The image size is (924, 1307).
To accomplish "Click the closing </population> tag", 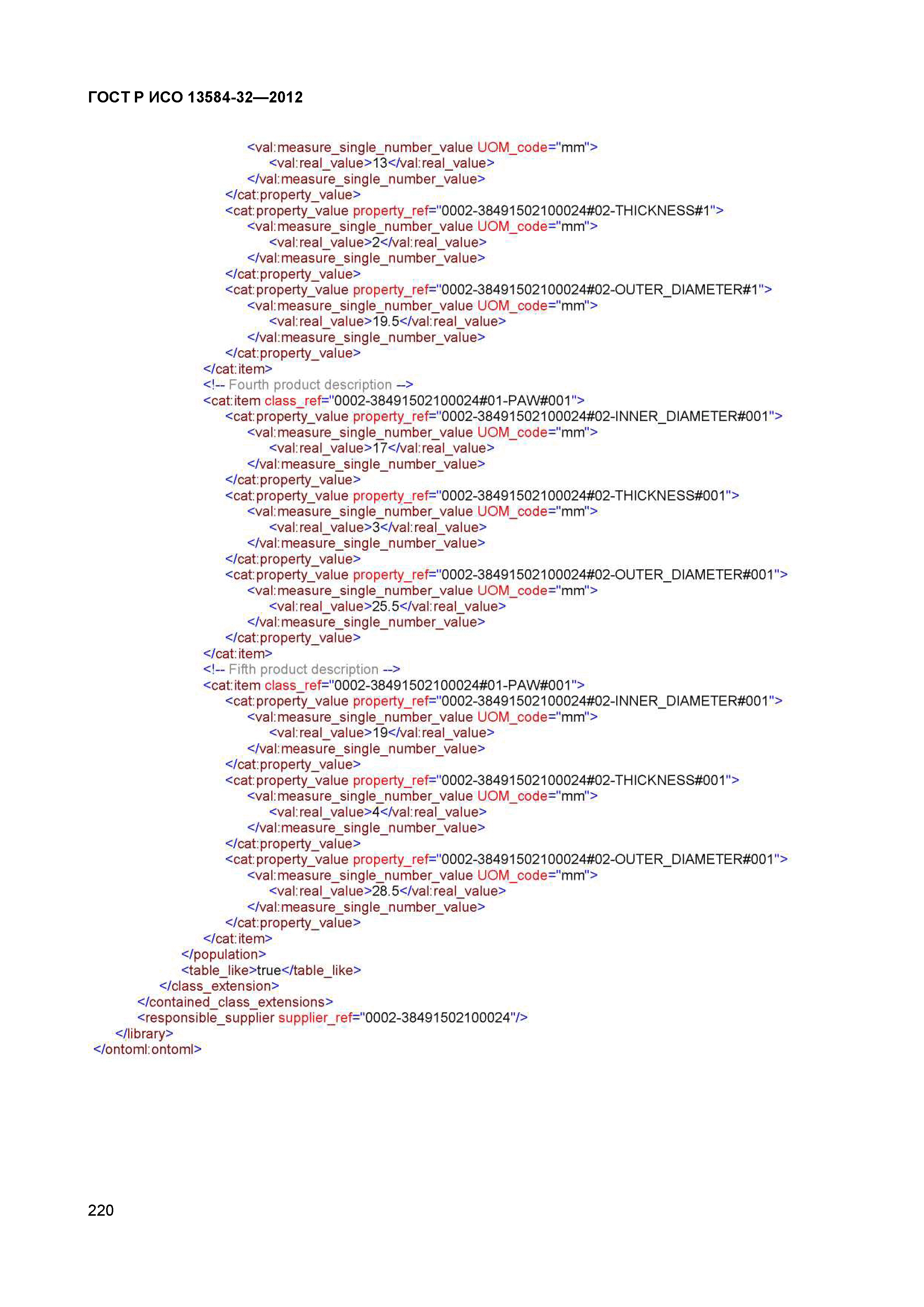I will pos(224,955).
